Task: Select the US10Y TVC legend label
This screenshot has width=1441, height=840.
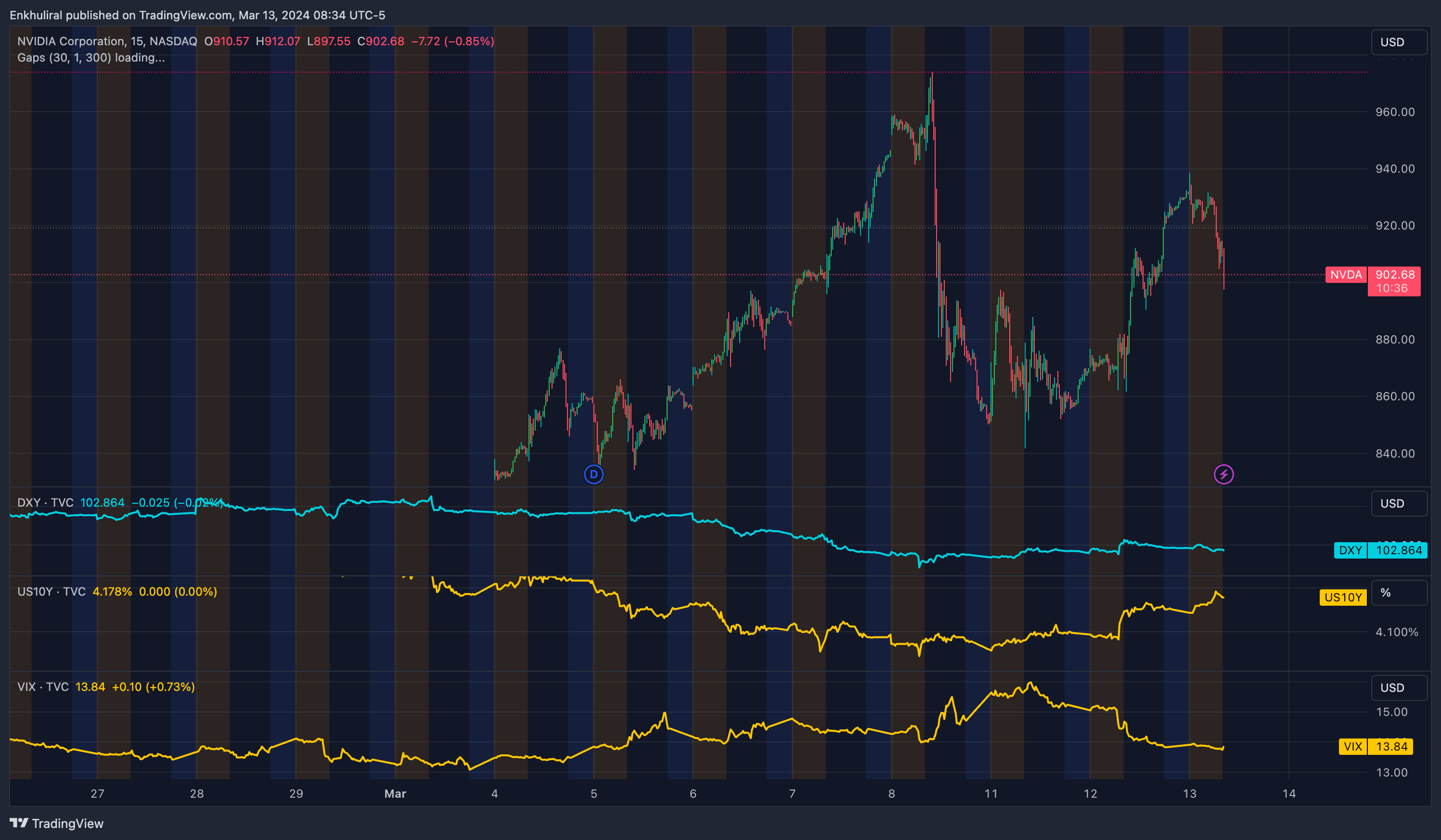Action: tap(51, 592)
